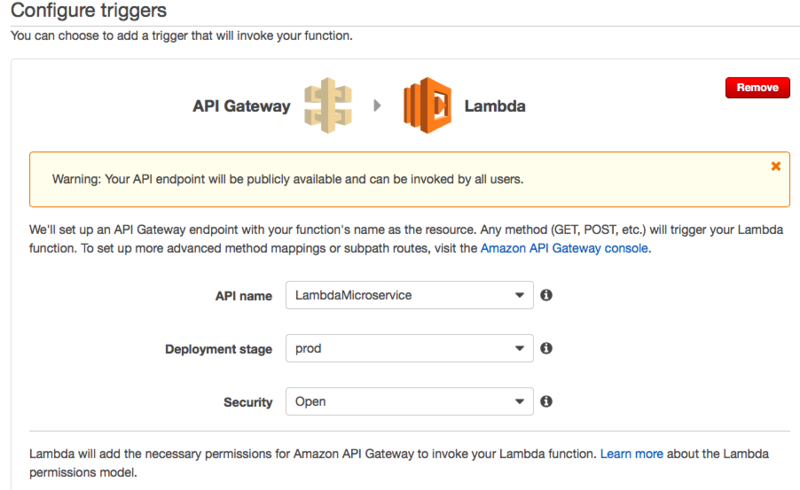Show info for the Deployment stage field
The height and width of the screenshot is (490, 800).
pyautogui.click(x=546, y=348)
